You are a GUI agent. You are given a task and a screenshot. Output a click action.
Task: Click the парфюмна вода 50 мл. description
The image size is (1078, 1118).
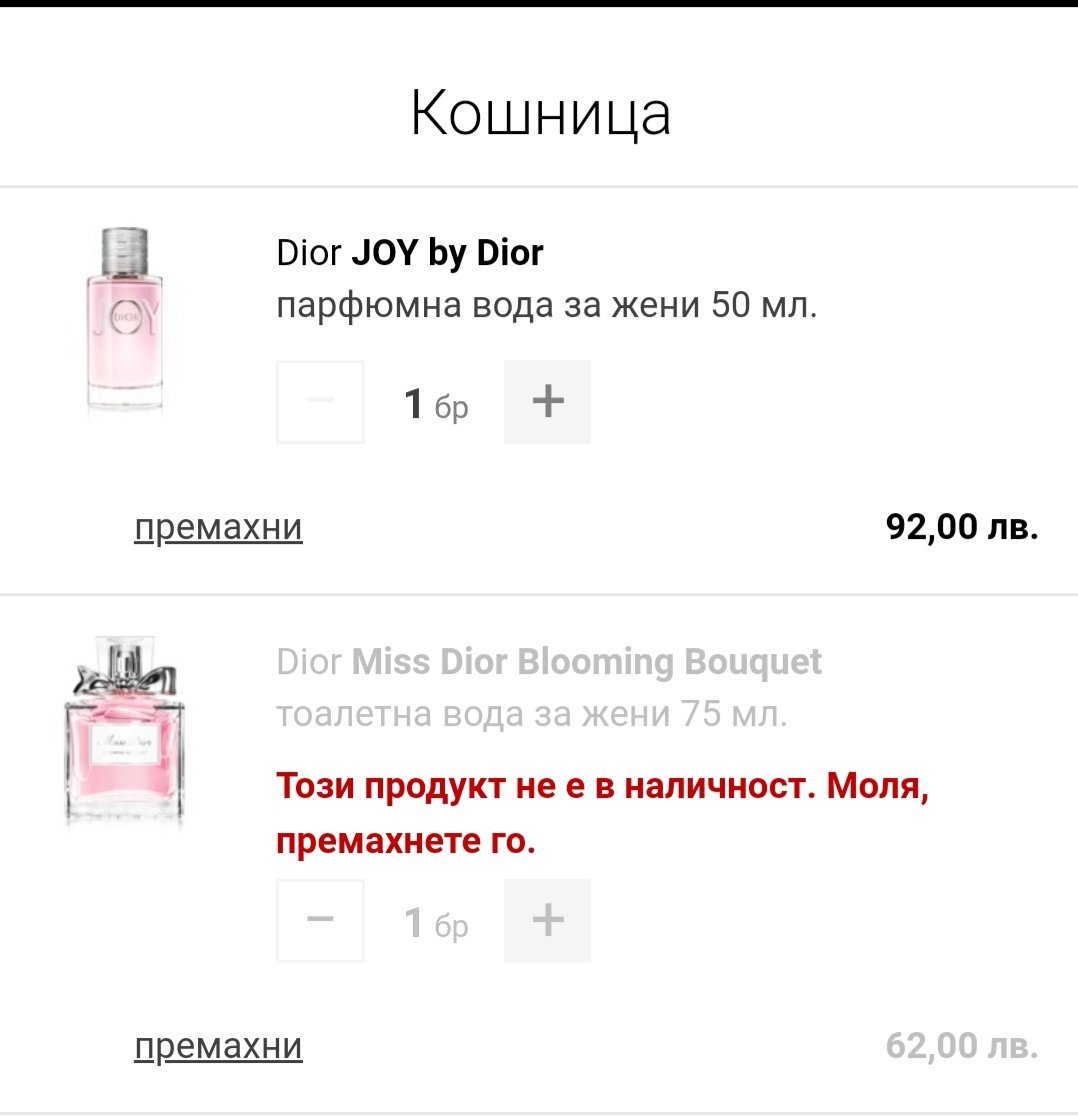coord(547,305)
